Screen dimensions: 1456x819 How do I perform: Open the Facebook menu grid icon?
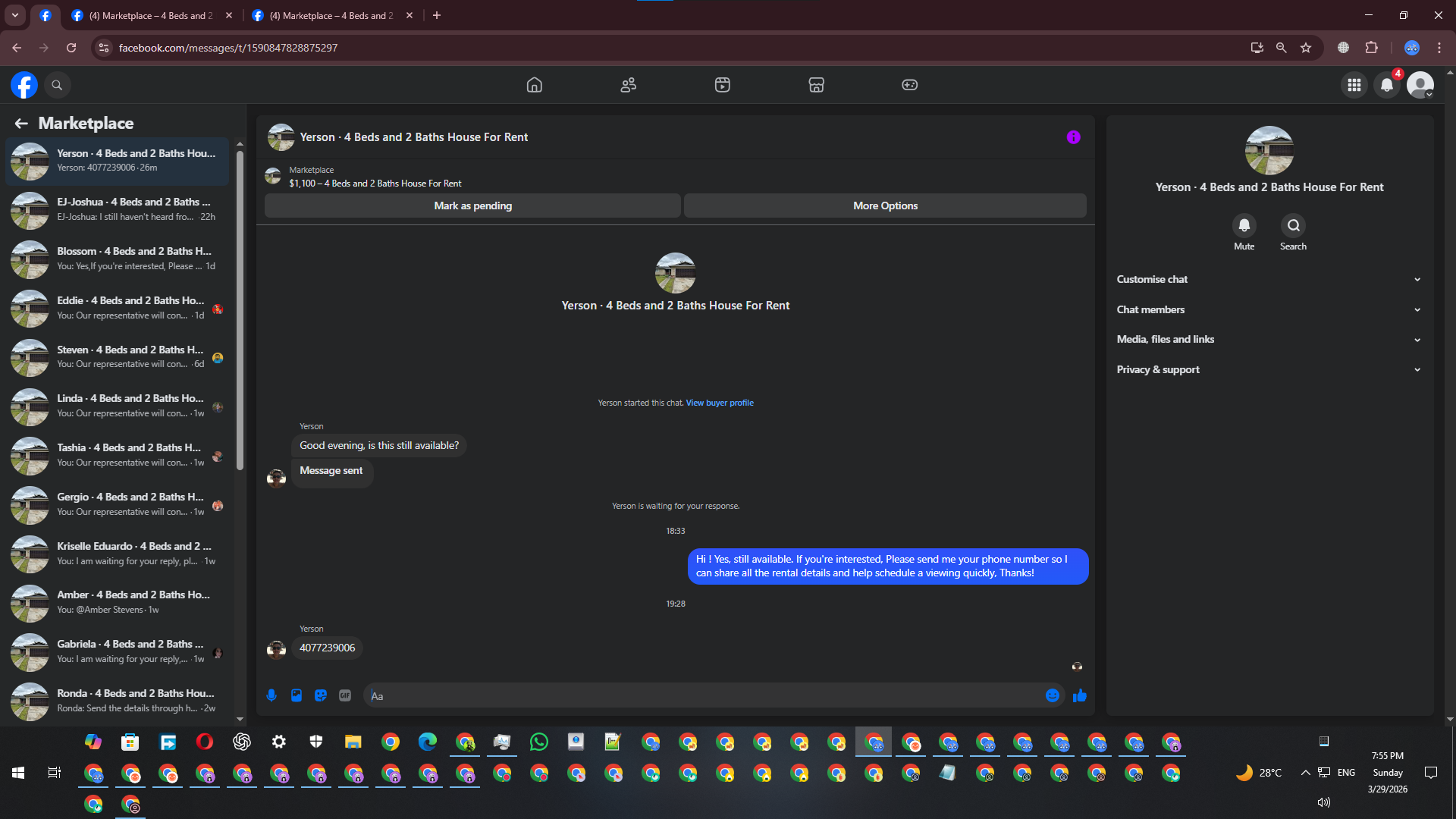(x=1354, y=85)
